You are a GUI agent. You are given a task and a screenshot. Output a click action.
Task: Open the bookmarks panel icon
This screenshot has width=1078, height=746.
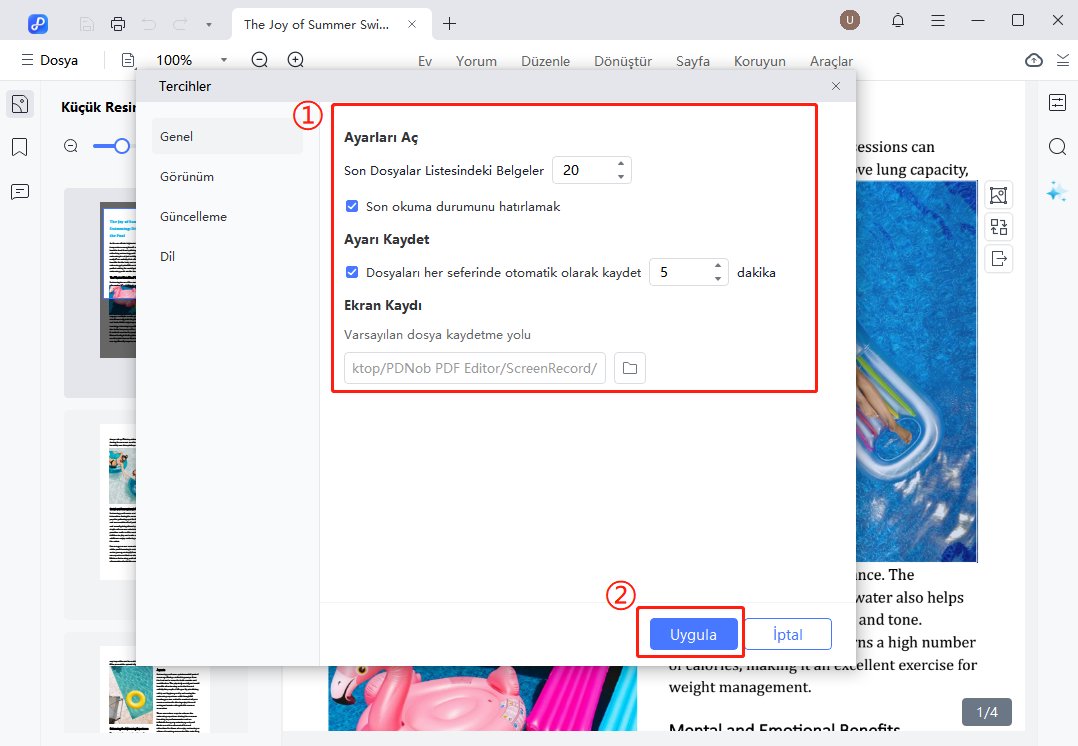19,147
